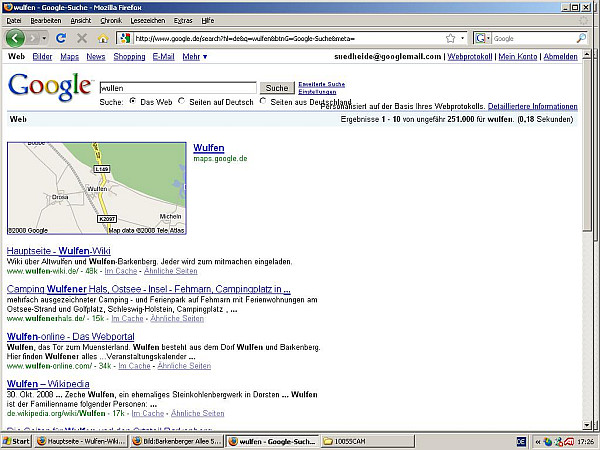Select "Seiten auf Deutsch" radio button
The image size is (600, 450).
(x=181, y=101)
